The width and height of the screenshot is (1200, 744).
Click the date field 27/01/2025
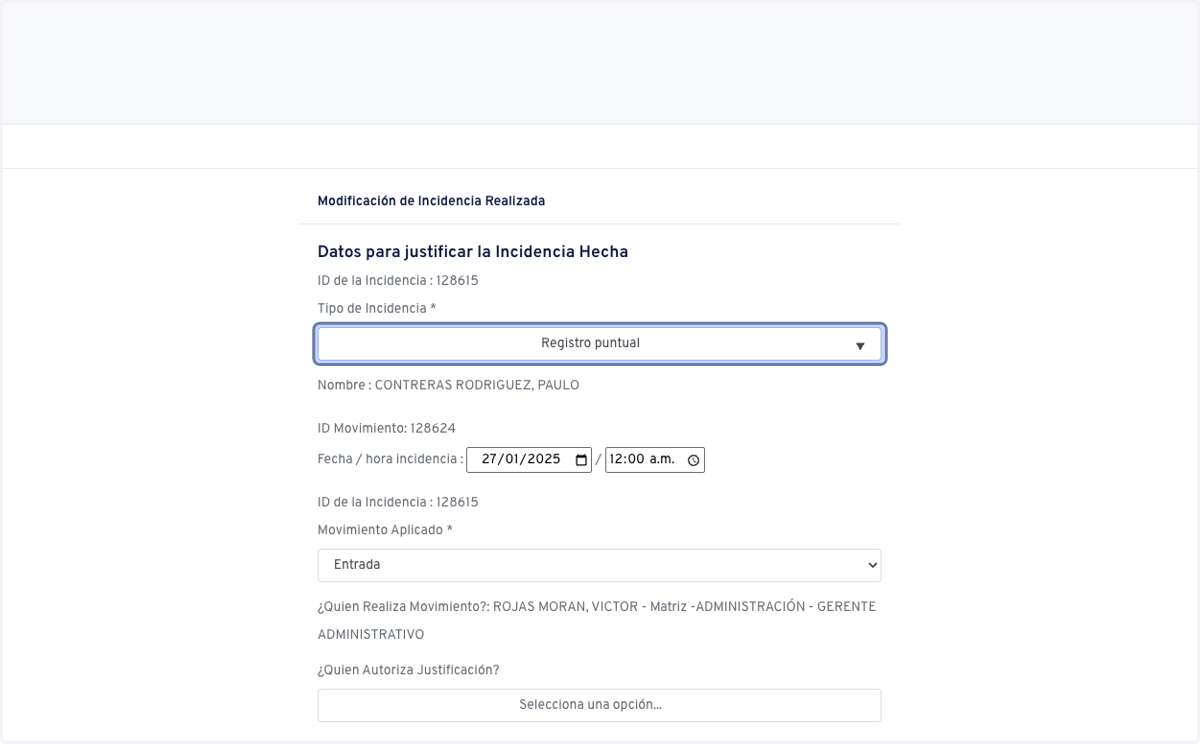coord(529,460)
